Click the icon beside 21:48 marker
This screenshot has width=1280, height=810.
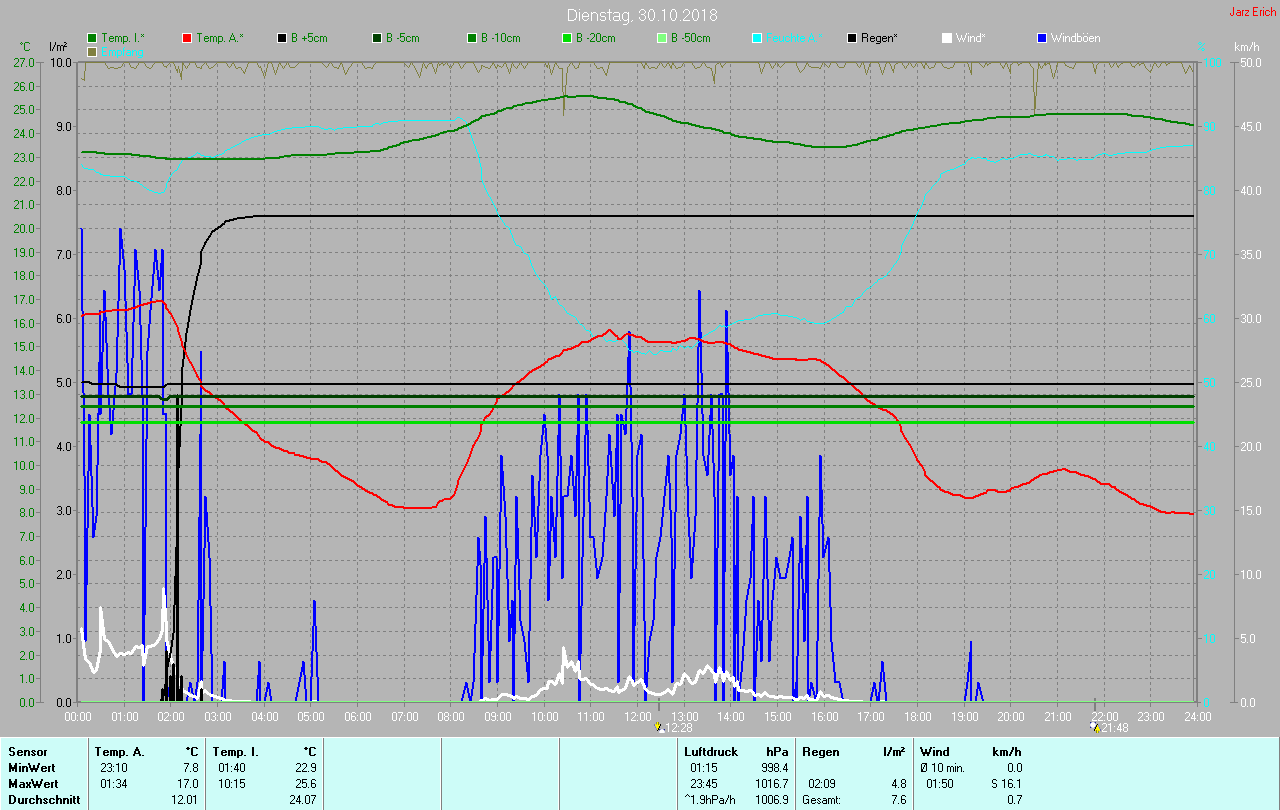(x=1094, y=727)
